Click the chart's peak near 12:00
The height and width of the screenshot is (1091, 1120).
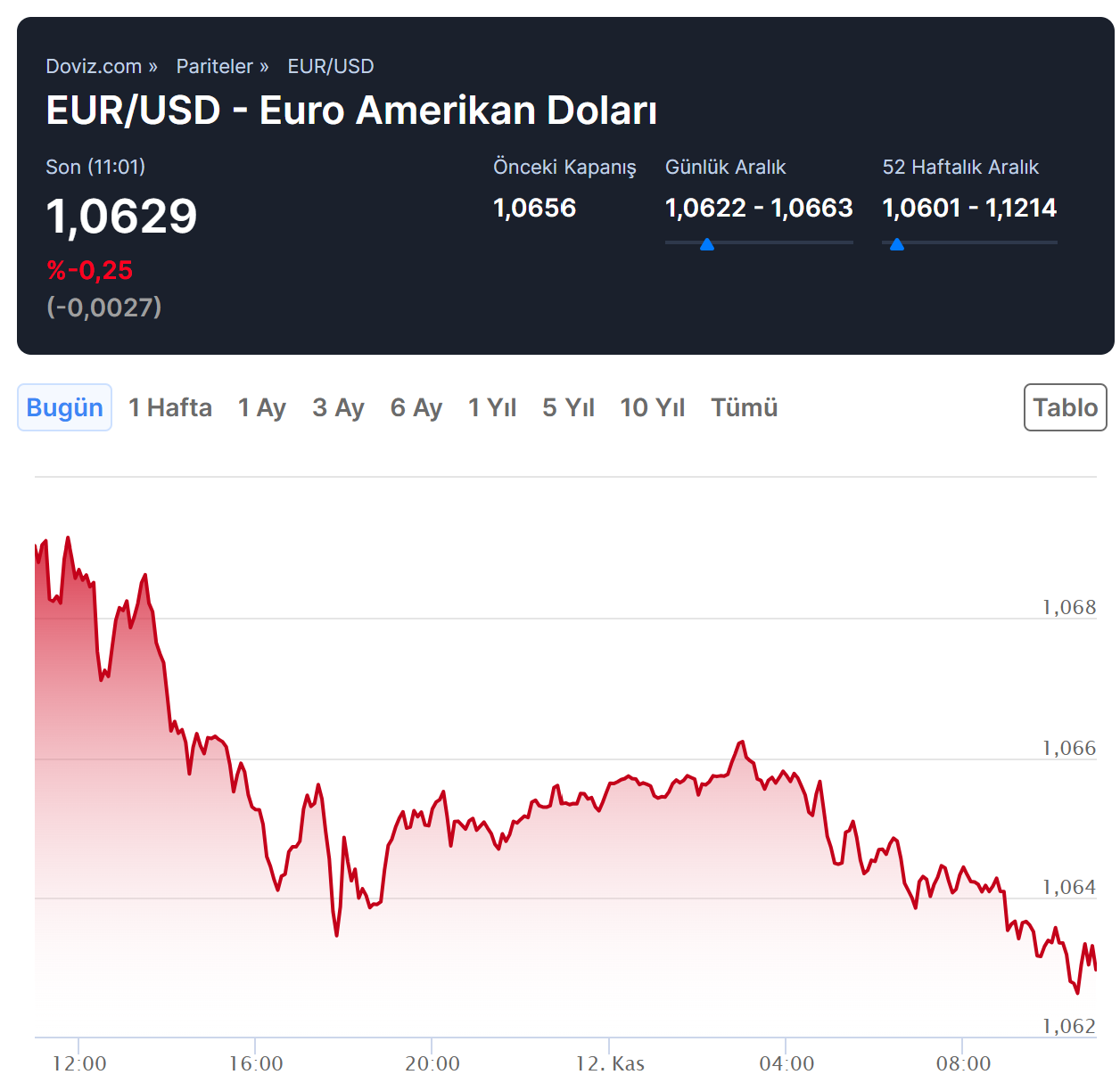coord(69,538)
